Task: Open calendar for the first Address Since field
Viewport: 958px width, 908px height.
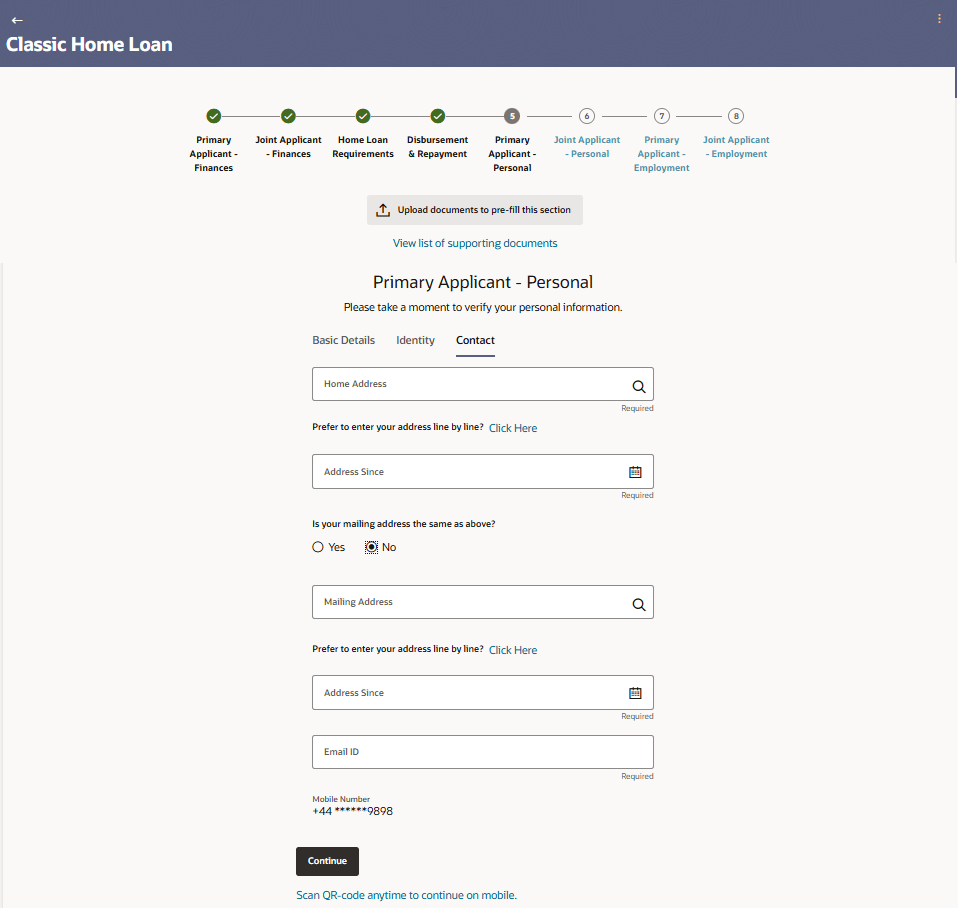Action: 635,472
